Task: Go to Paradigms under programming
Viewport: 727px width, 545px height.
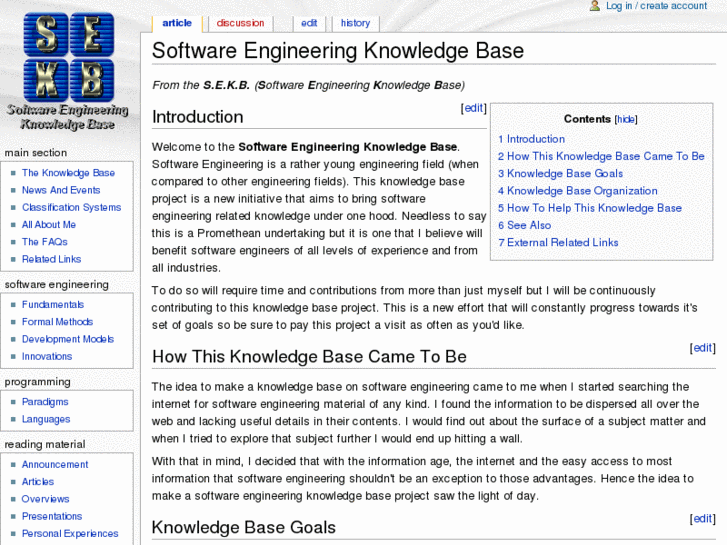Action: tap(45, 402)
